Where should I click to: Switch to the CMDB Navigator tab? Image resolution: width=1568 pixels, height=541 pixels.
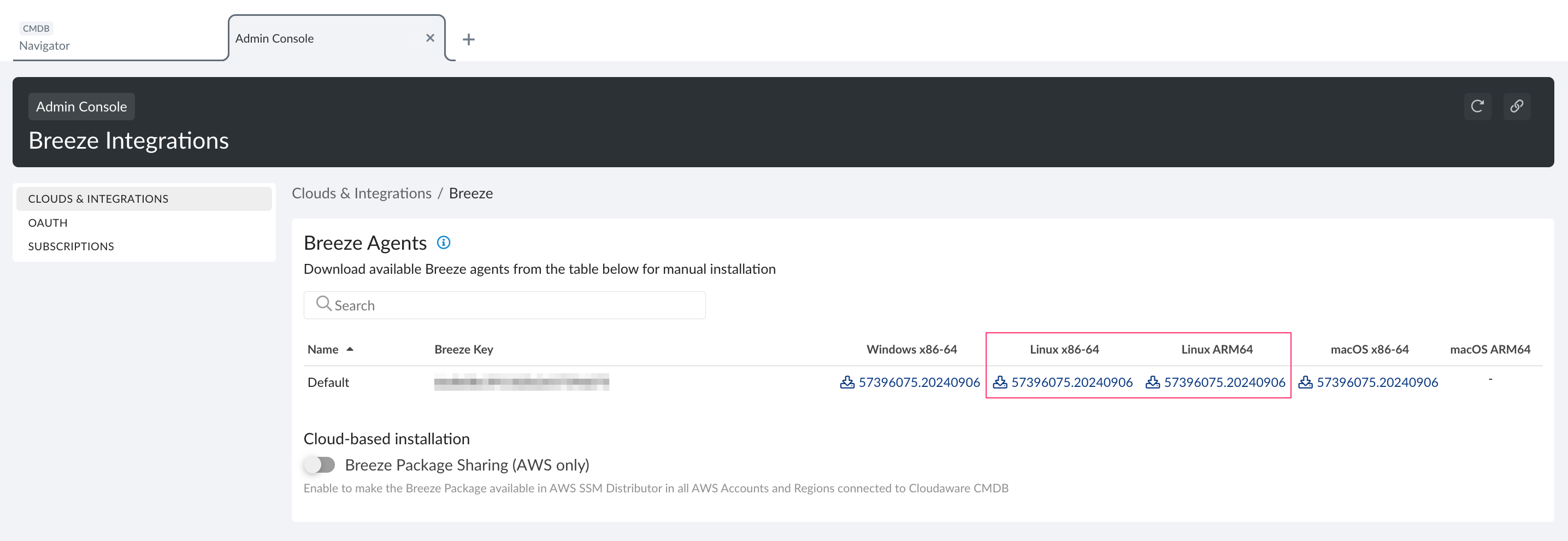[44, 38]
